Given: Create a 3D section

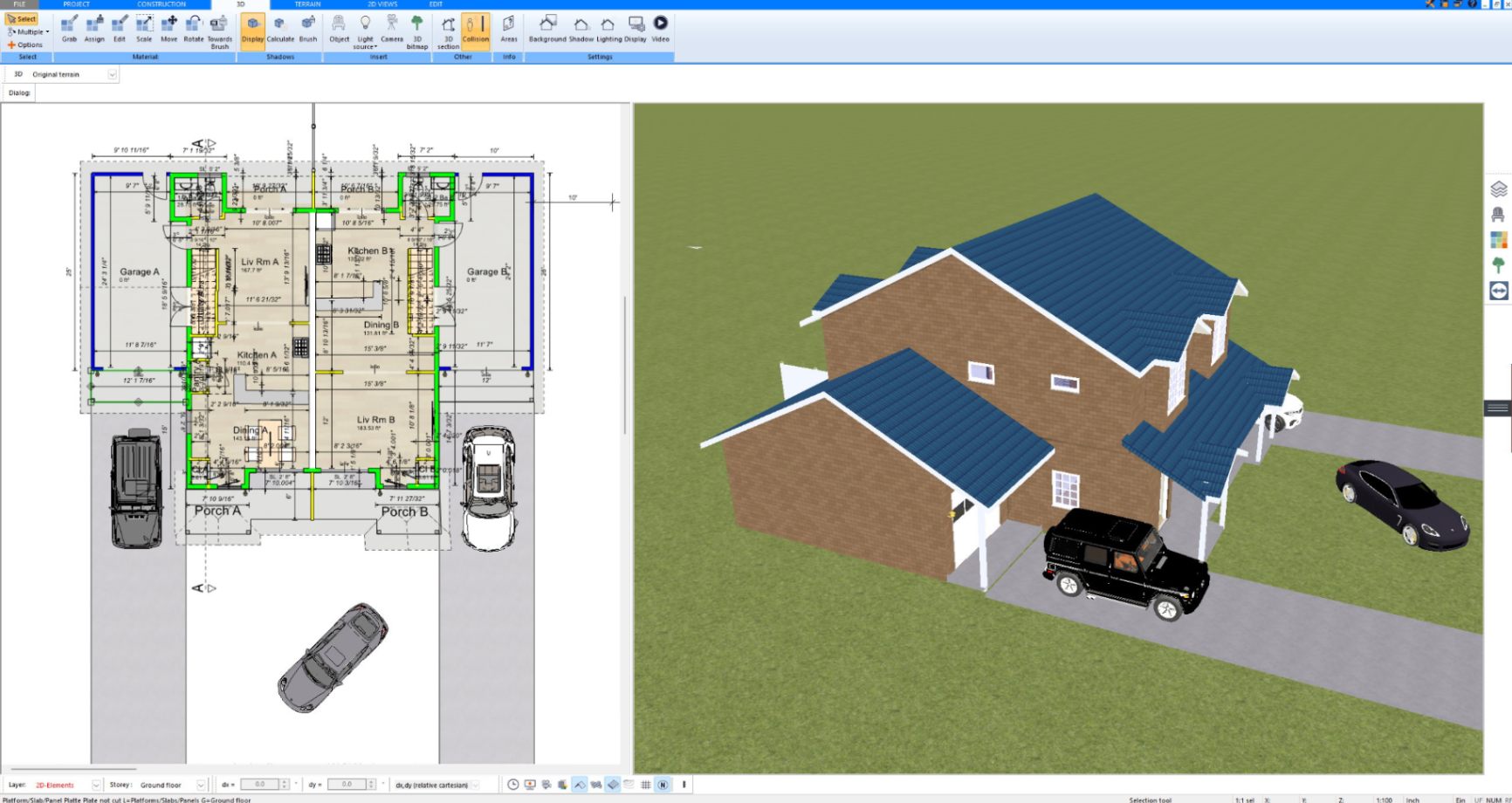Looking at the screenshot, I should [x=448, y=31].
